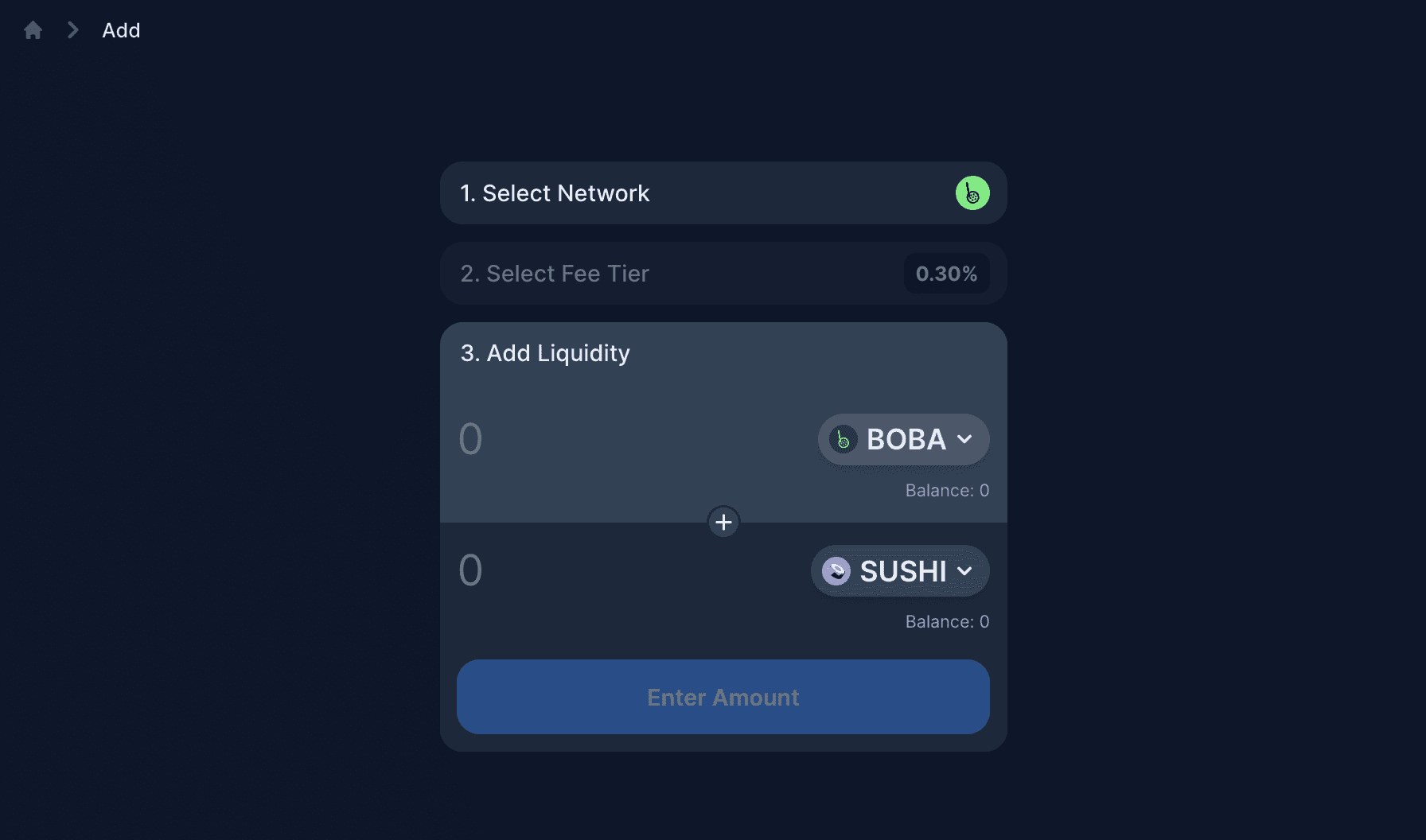The height and width of the screenshot is (840, 1426).
Task: Open the SUSHI token selector dropdown
Action: point(899,570)
